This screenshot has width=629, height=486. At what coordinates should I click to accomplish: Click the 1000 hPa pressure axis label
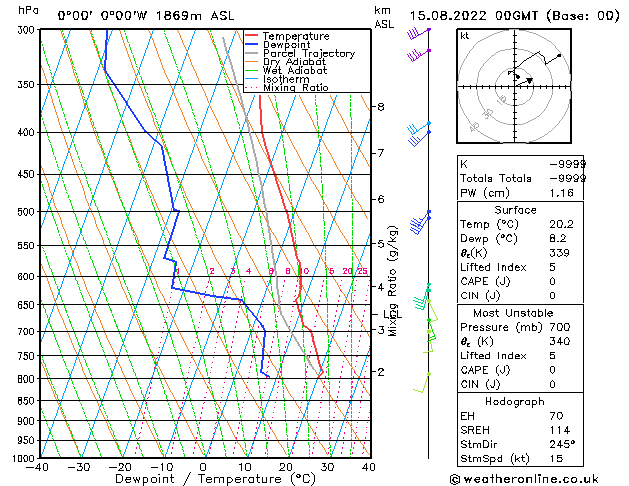point(25,458)
